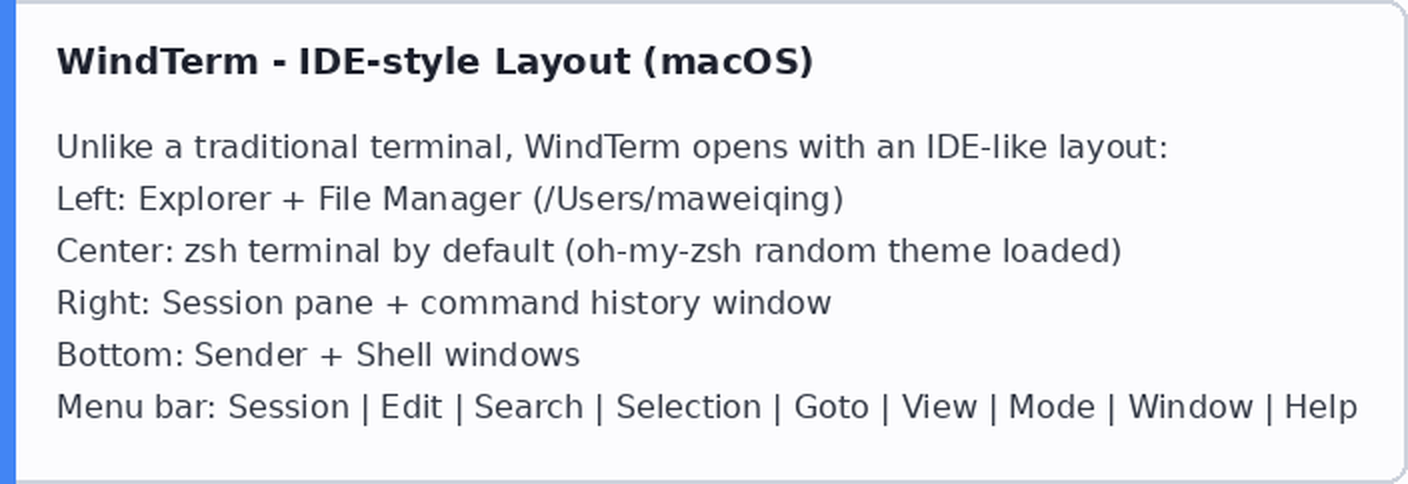
Task: Click the 'Sender + Shell windows' text
Action: [387, 355]
